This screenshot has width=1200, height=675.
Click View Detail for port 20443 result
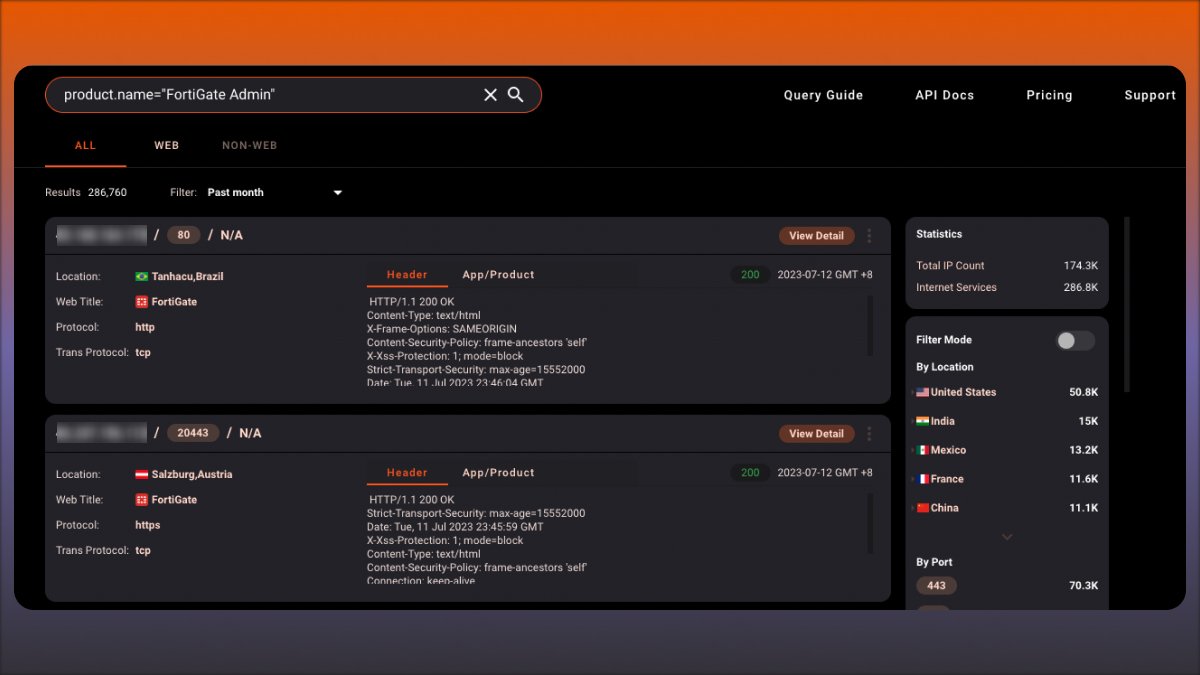point(817,434)
